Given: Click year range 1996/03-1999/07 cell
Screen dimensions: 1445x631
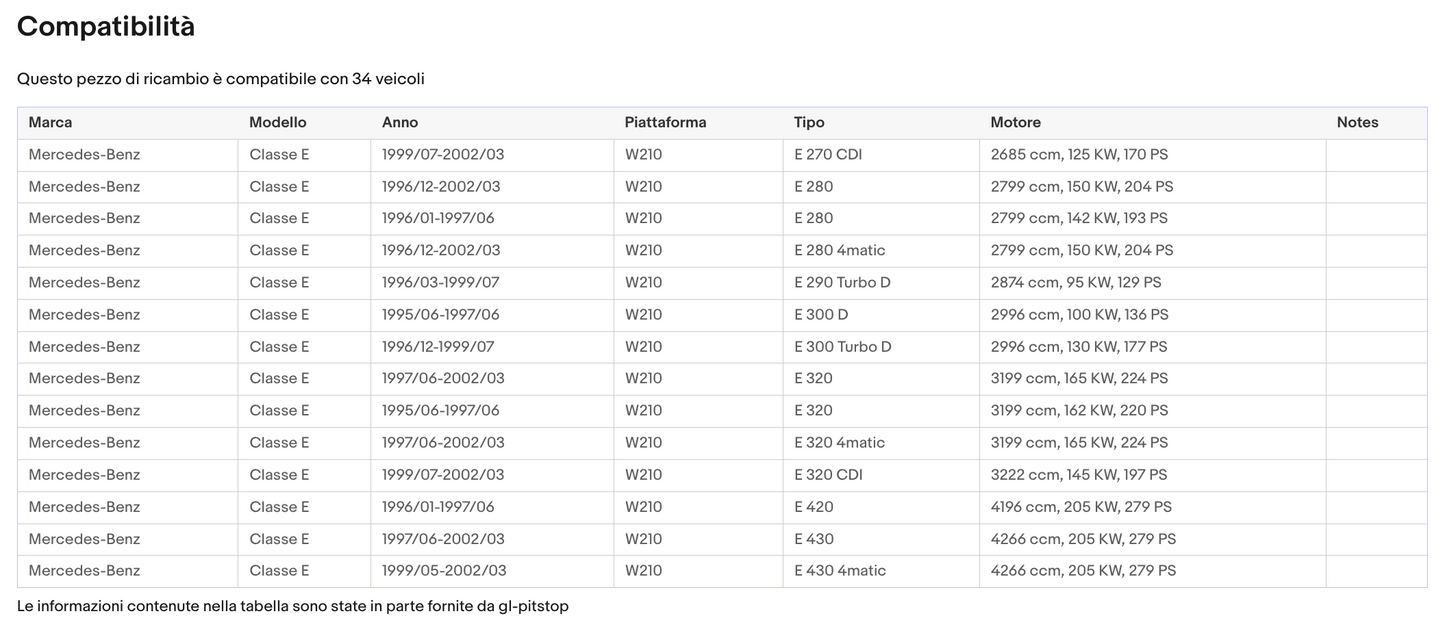Looking at the screenshot, I should pyautogui.click(x=440, y=283).
